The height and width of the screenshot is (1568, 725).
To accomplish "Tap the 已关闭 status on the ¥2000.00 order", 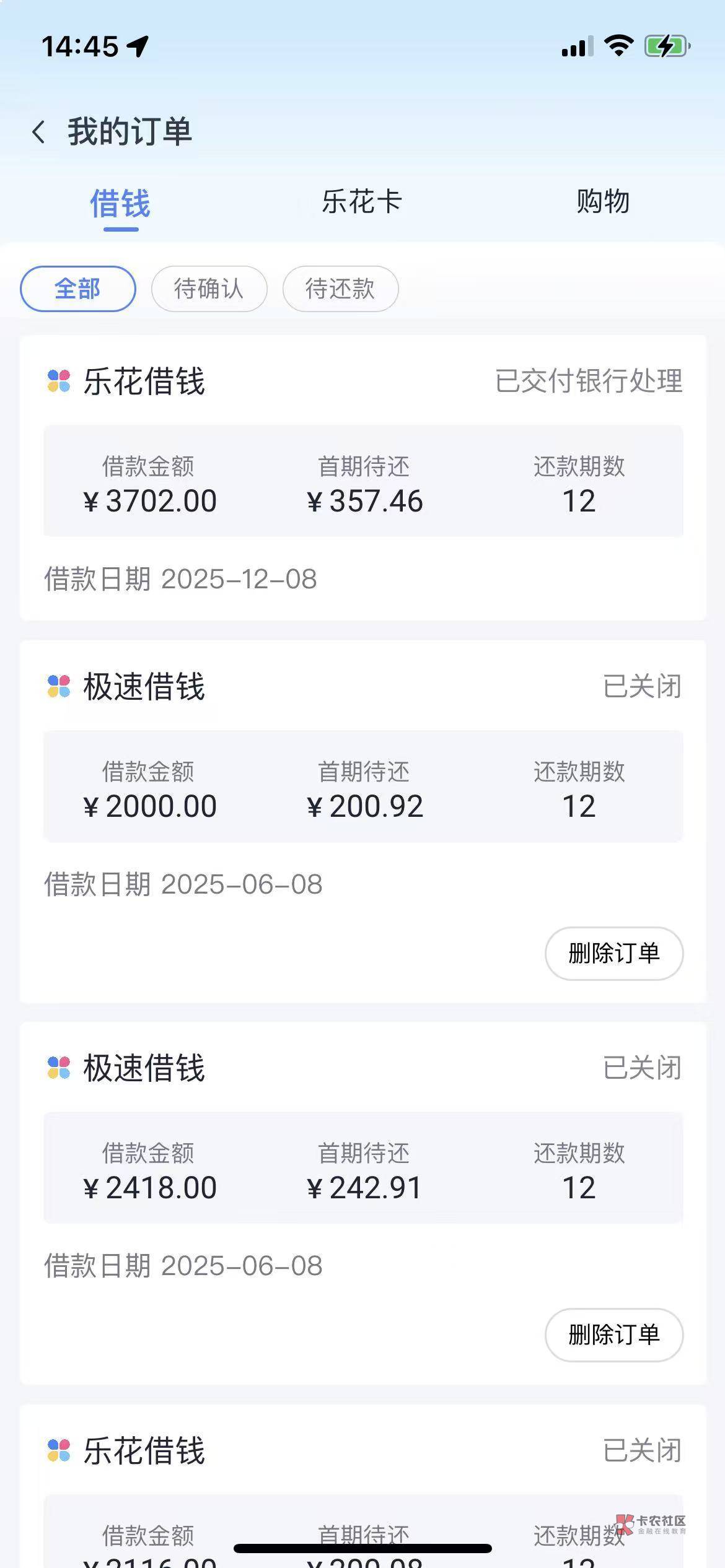I will [x=642, y=686].
